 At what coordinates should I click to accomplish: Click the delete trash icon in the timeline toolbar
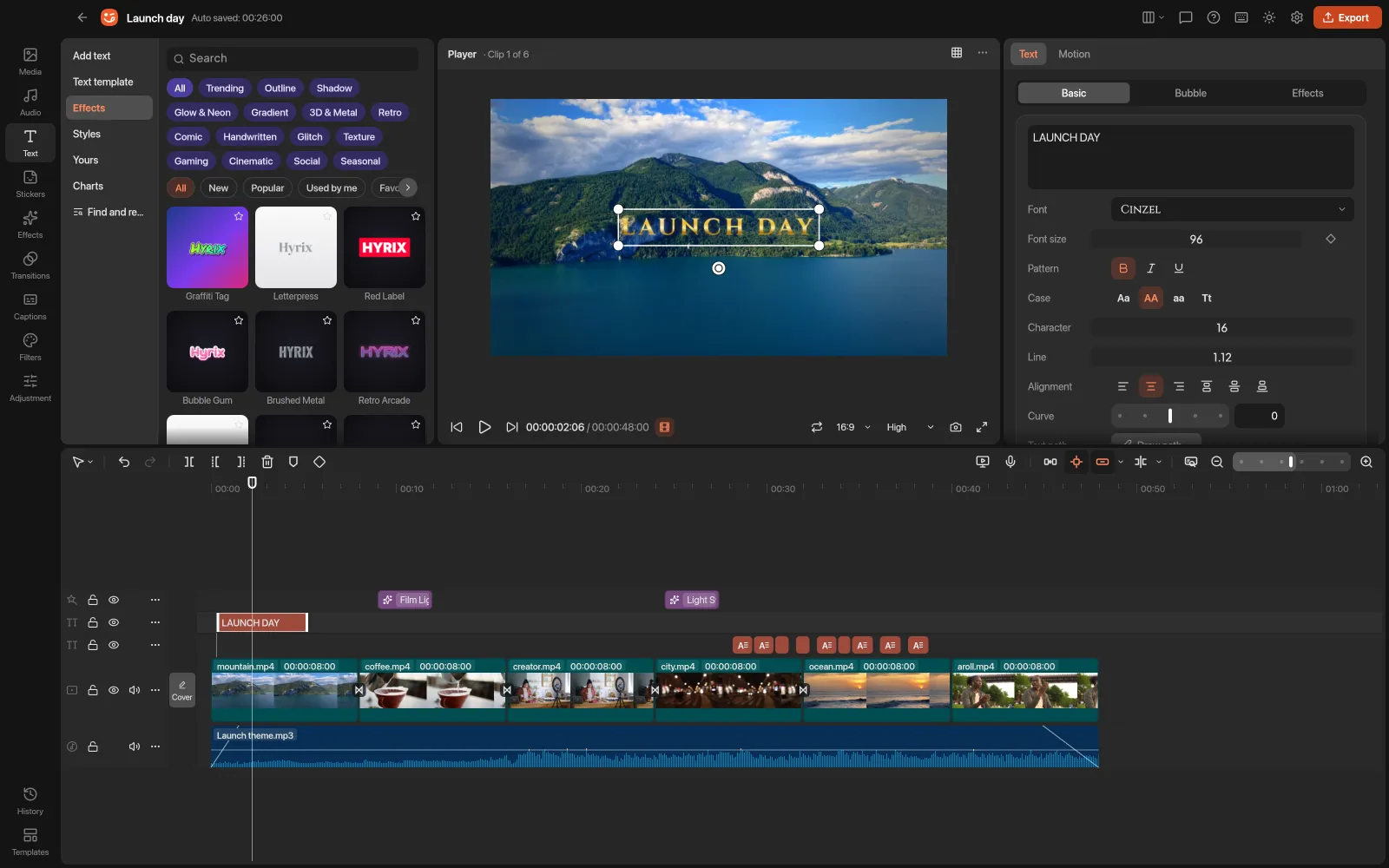[267, 462]
